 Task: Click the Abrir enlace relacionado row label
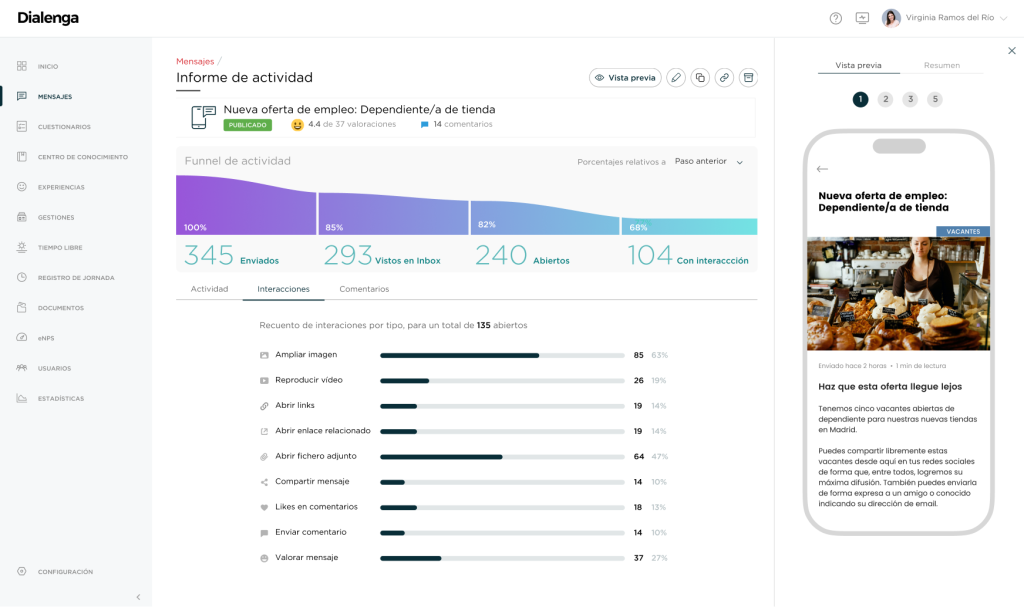(323, 431)
